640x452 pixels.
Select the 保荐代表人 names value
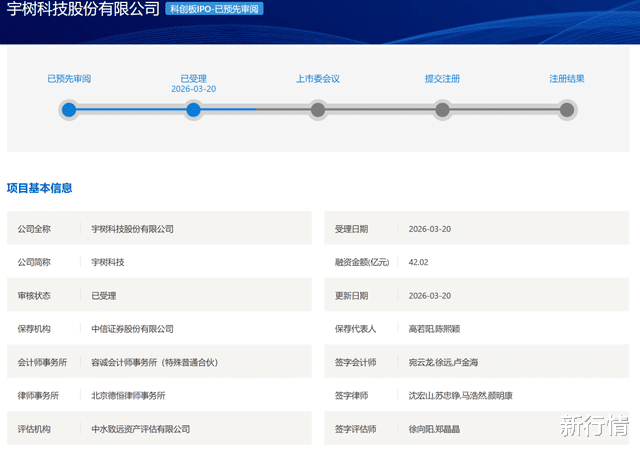coord(434,329)
